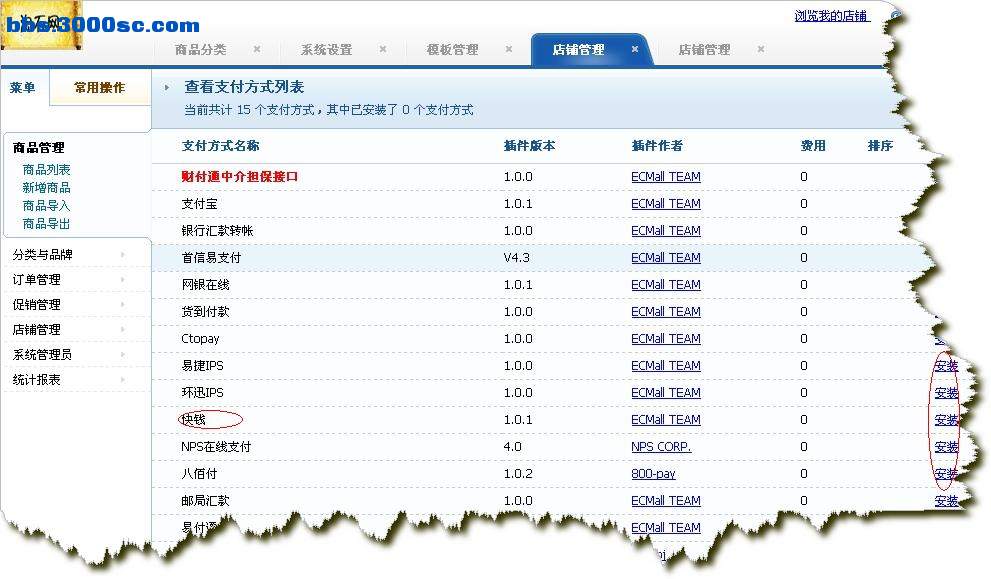Click the 支付方式名称 column header
The height and width of the screenshot is (579, 991).
pos(221,146)
